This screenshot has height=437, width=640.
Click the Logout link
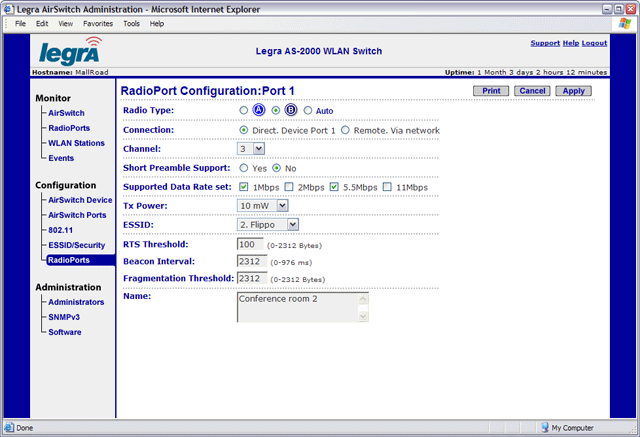(x=594, y=43)
